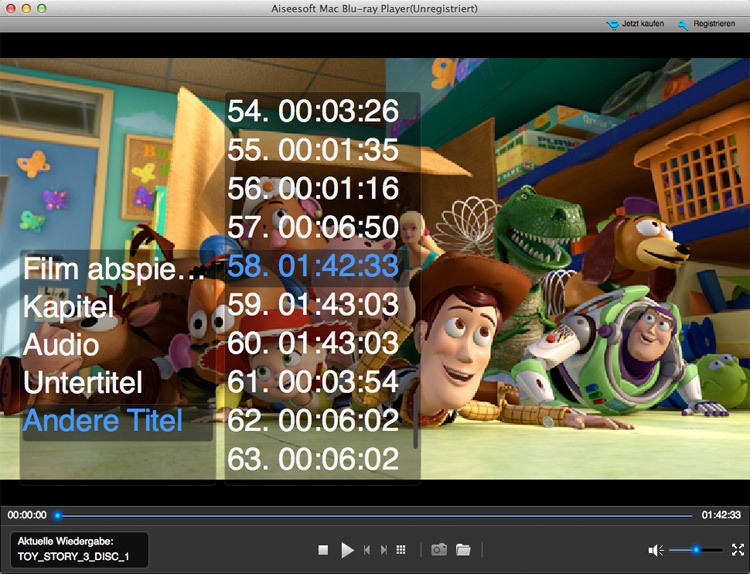The image size is (750, 574).
Task: Enter fullscreen with expand arrows icon
Action: 738,550
